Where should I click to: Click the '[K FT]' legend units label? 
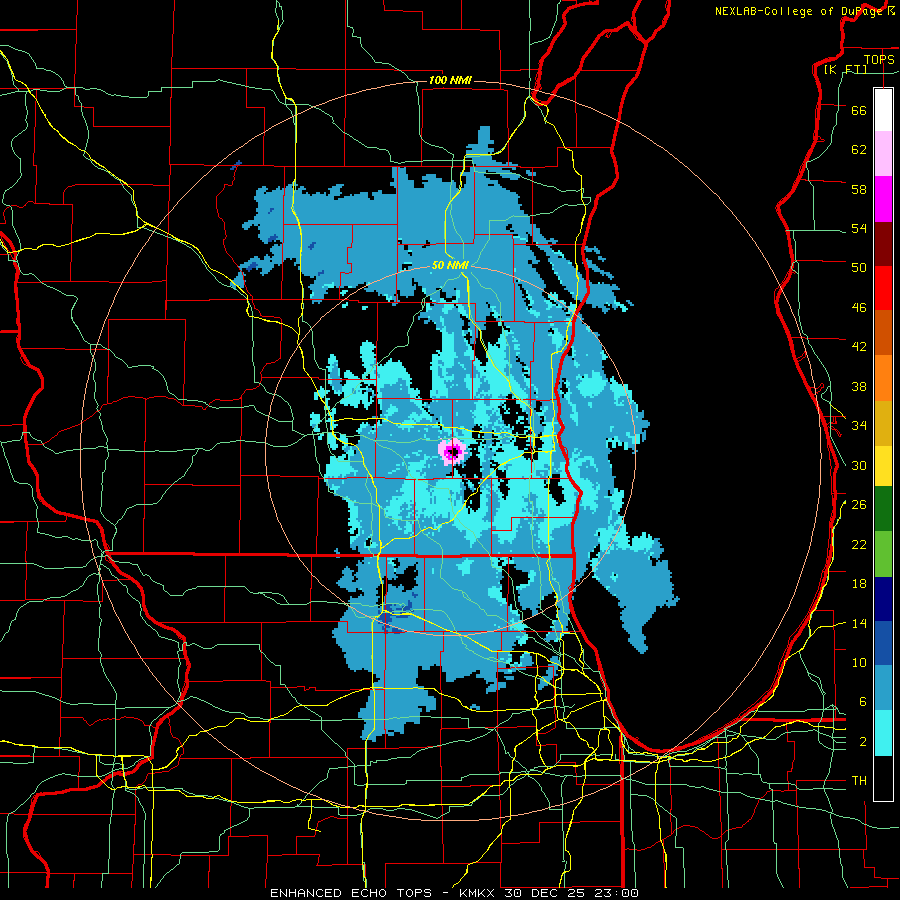(x=845, y=69)
